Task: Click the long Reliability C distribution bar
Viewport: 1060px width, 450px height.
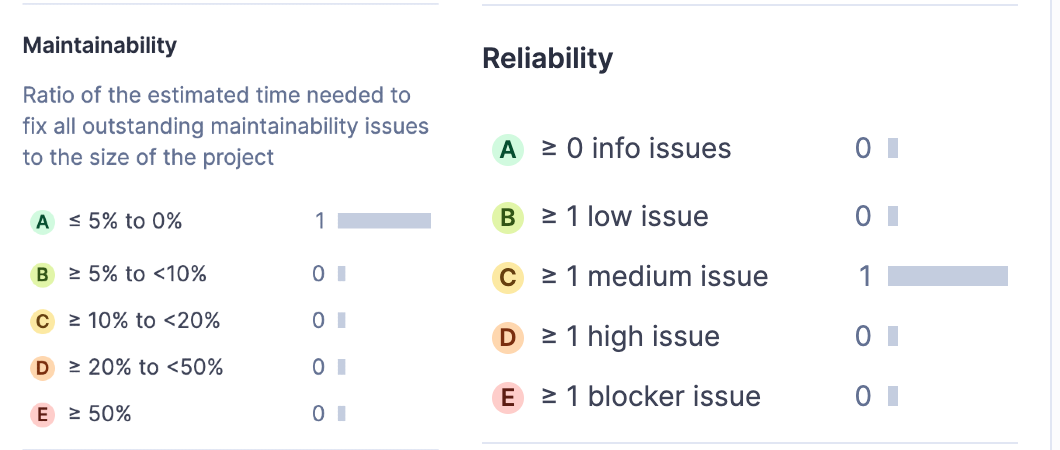Action: pos(947,276)
